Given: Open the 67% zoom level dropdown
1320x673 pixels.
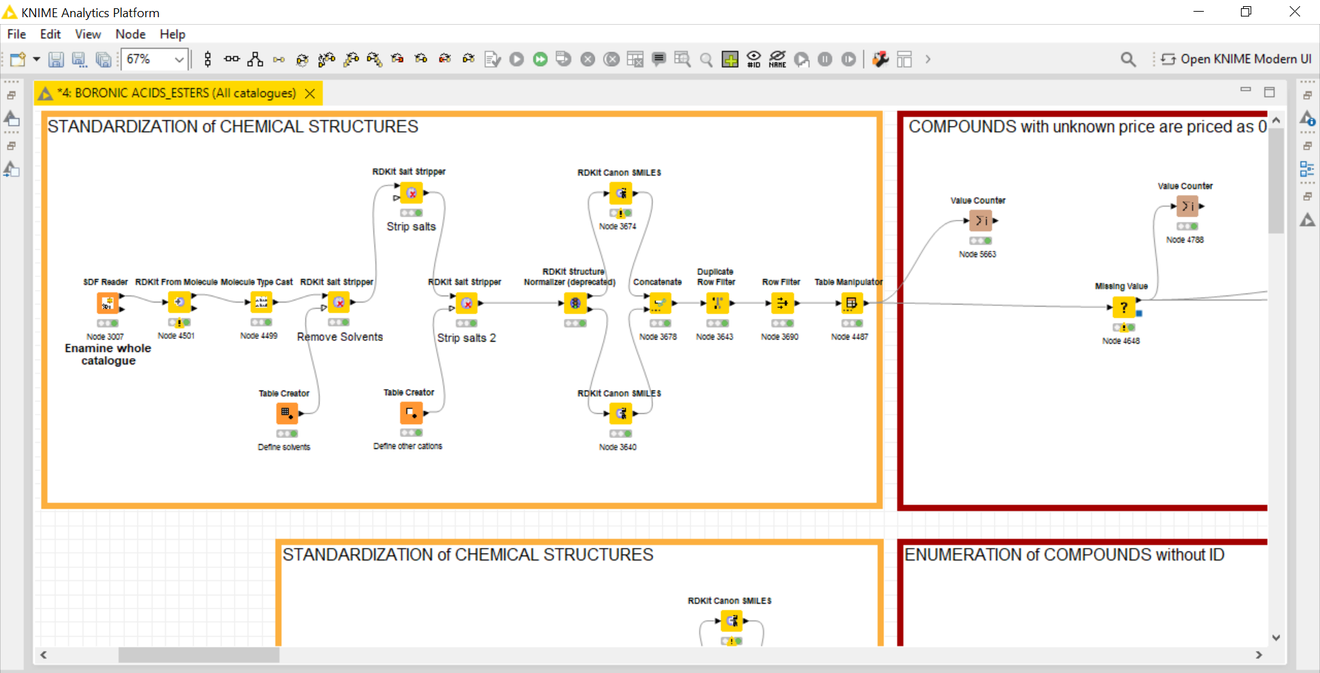Looking at the screenshot, I should [x=179, y=60].
